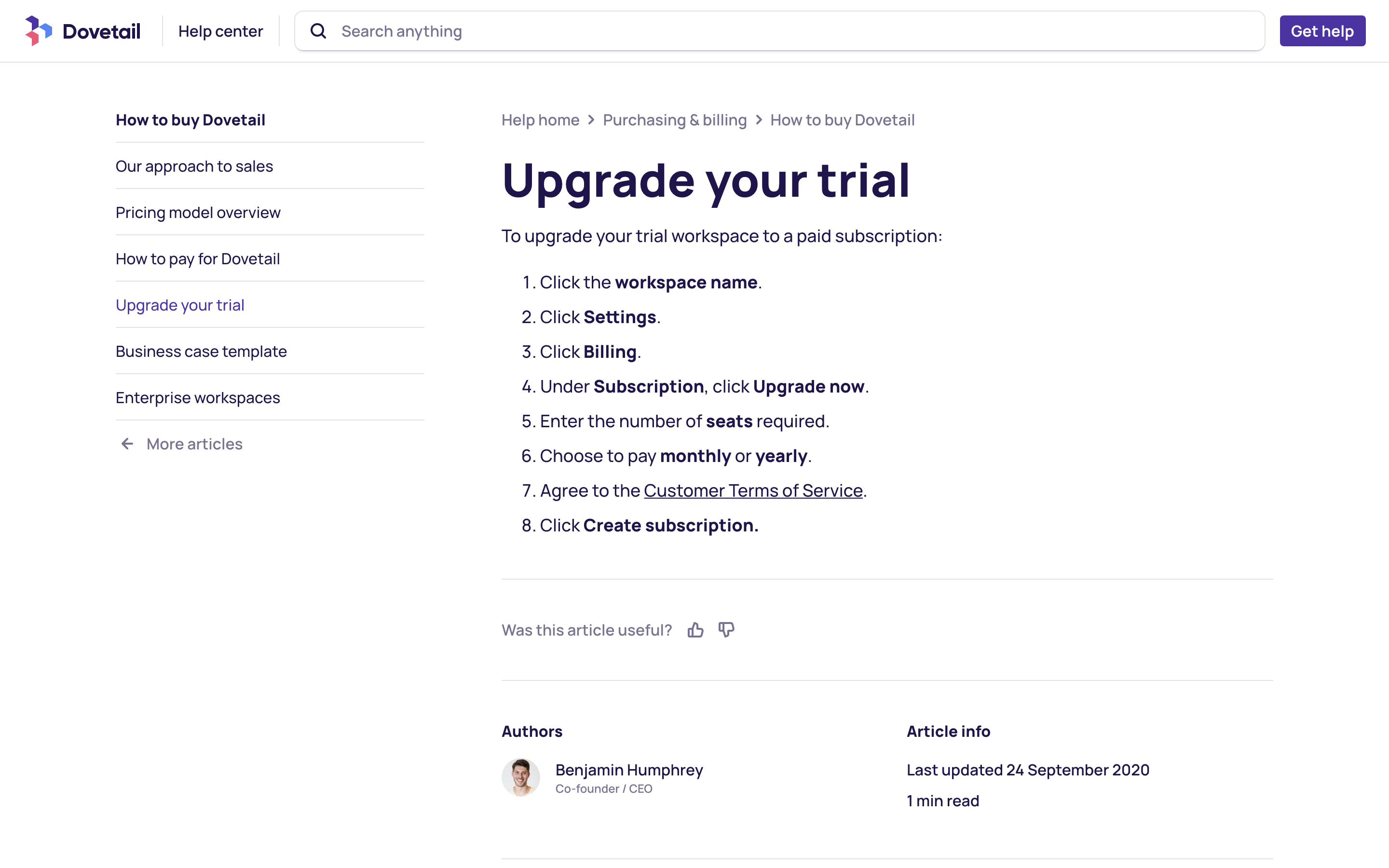Image resolution: width=1389 pixels, height=868 pixels.
Task: Open Customer Terms of Service link
Action: (x=753, y=491)
